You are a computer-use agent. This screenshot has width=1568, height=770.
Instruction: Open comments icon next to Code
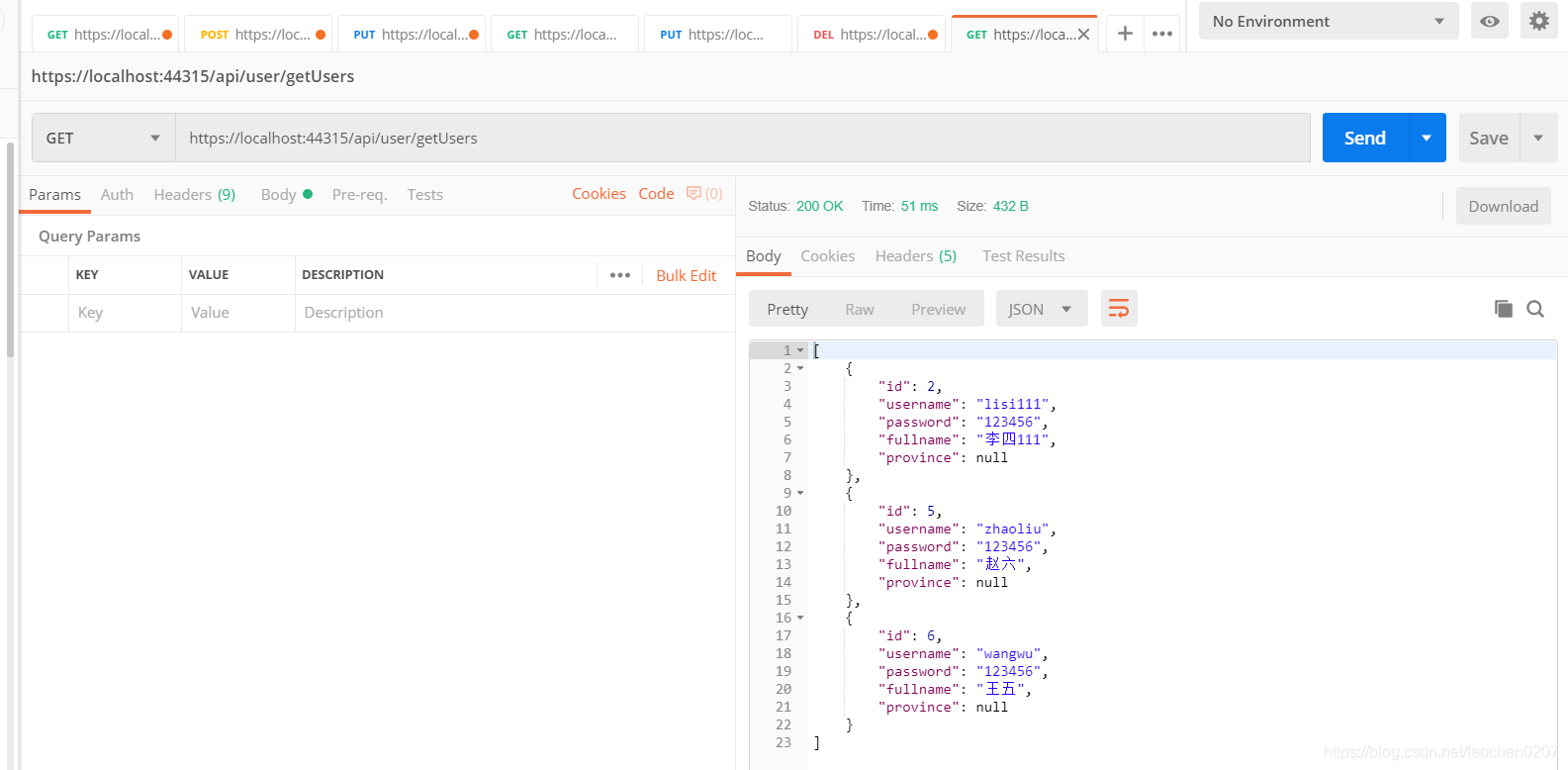coord(704,194)
